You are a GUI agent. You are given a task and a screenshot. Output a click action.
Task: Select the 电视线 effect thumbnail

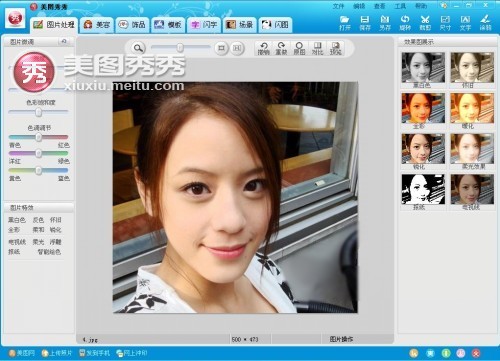(472, 189)
